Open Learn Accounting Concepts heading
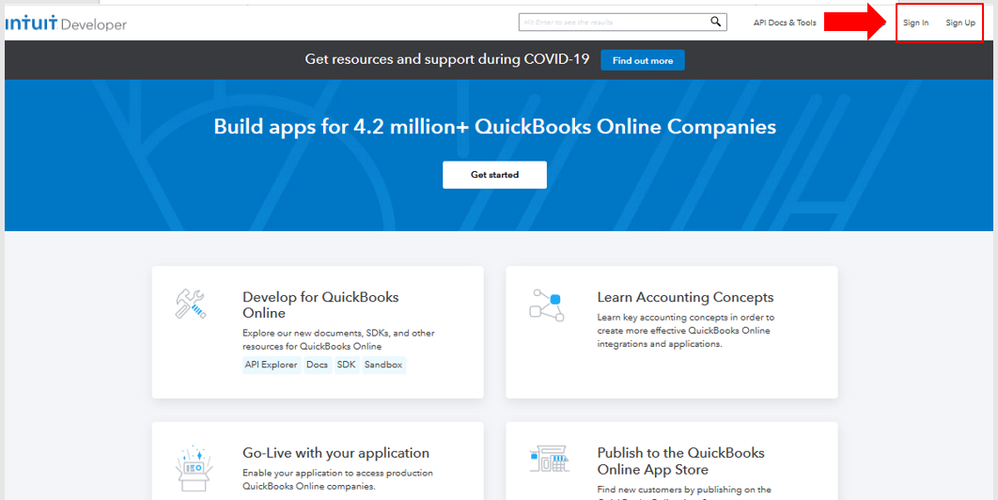This screenshot has width=998, height=500. click(685, 297)
